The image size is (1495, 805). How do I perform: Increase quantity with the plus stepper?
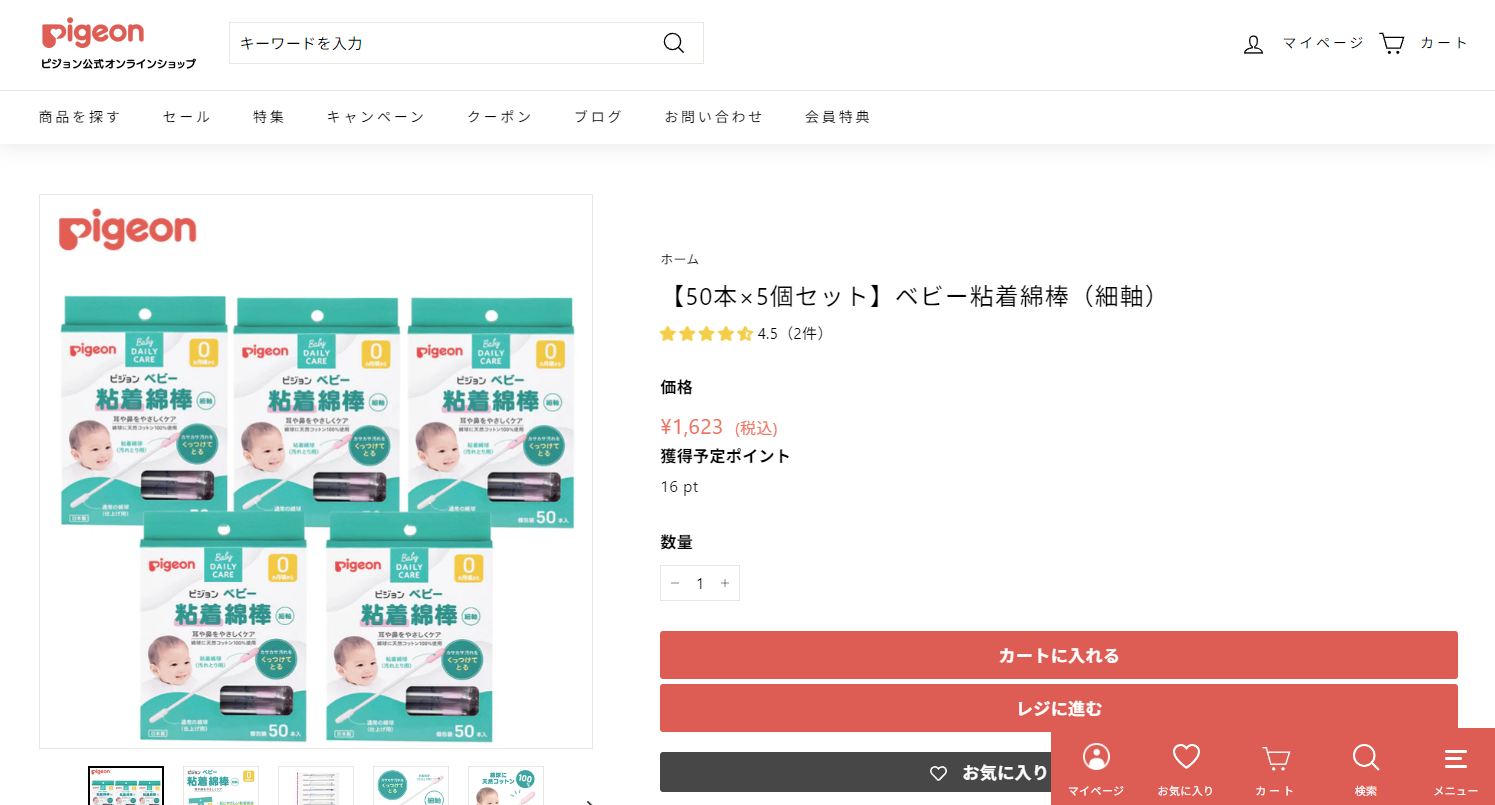(725, 583)
